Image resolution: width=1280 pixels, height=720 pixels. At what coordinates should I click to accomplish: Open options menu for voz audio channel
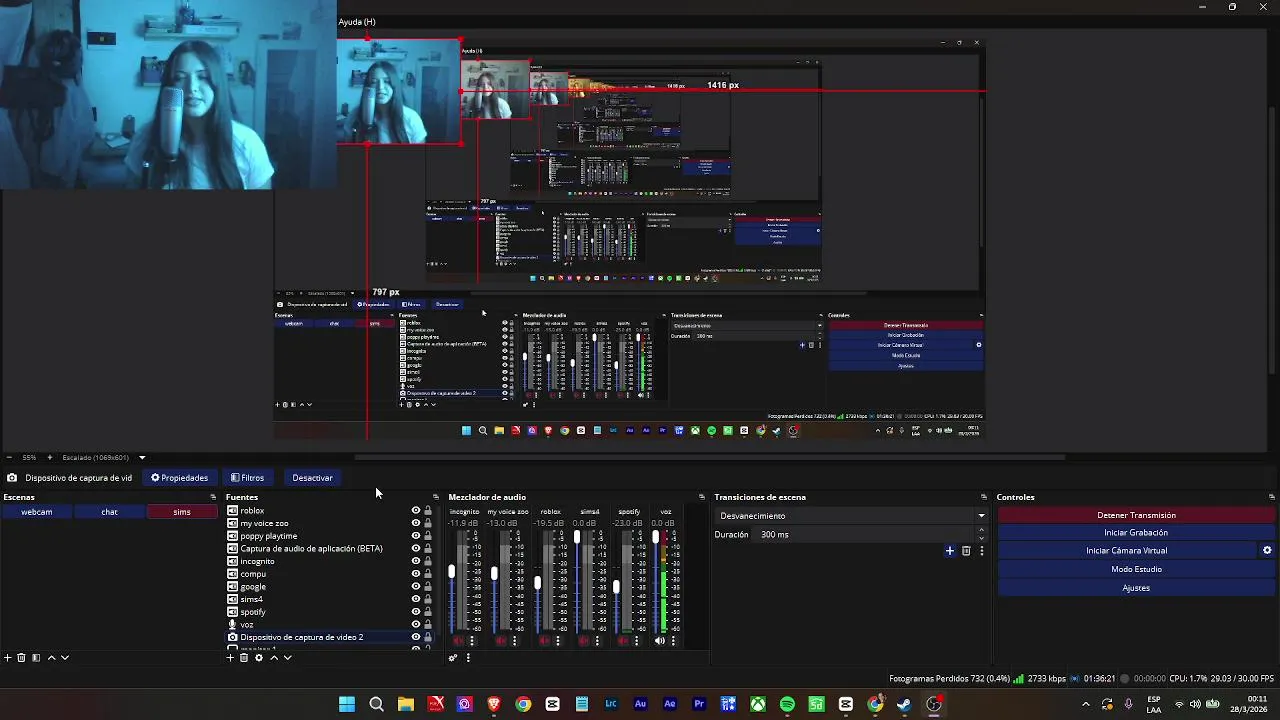[673, 641]
